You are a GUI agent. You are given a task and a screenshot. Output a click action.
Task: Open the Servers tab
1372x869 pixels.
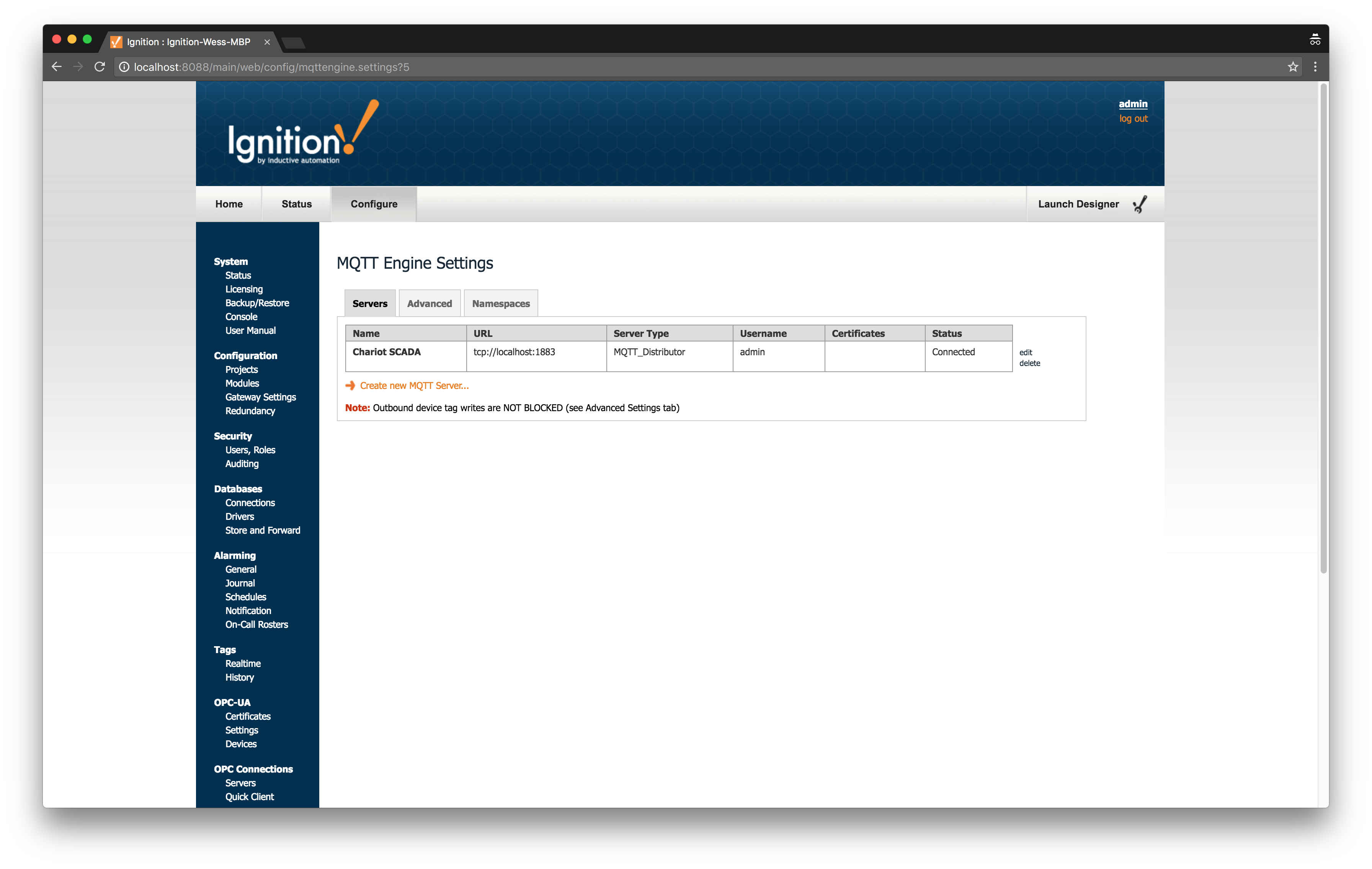click(370, 303)
